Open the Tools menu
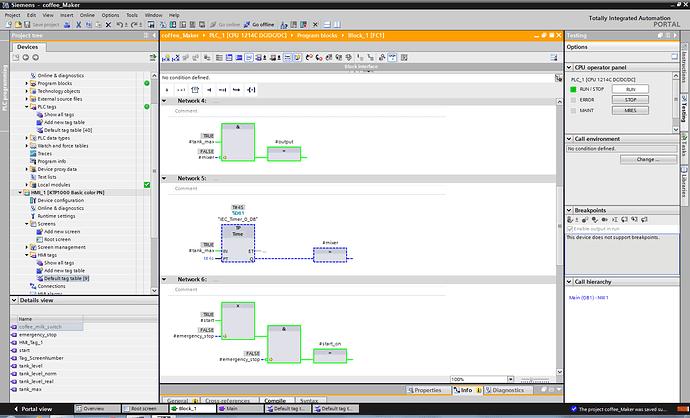690x418 pixels. click(x=132, y=15)
